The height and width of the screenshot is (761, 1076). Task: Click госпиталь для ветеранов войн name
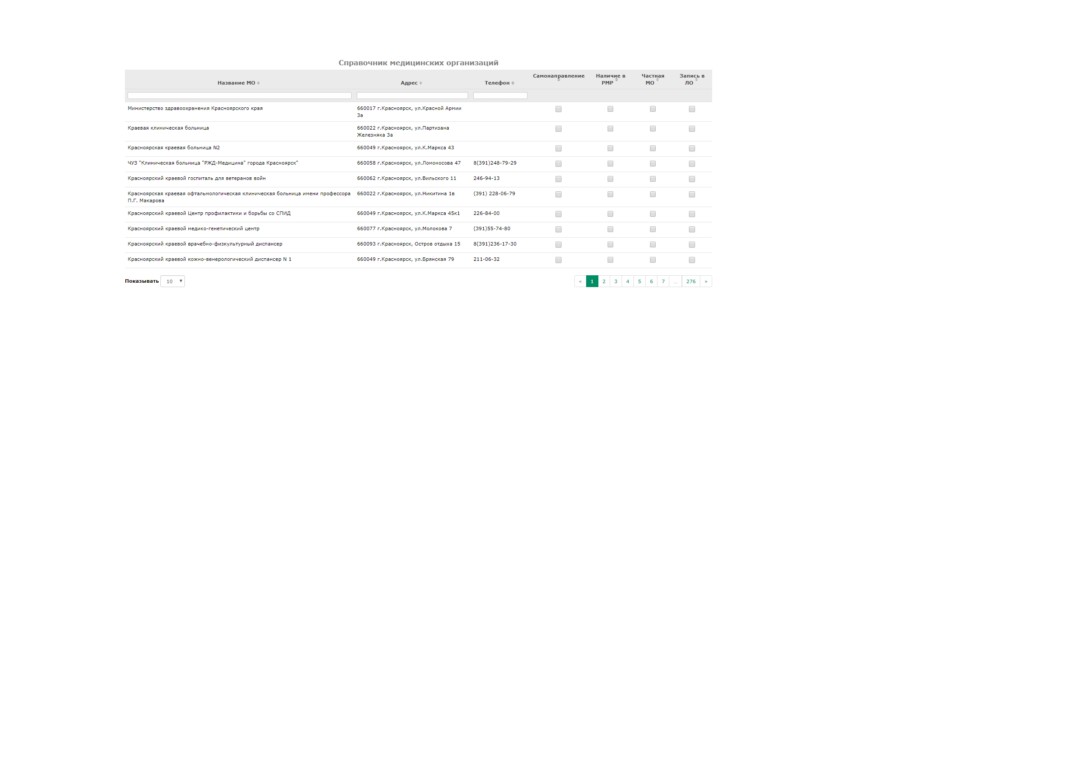tap(196, 178)
